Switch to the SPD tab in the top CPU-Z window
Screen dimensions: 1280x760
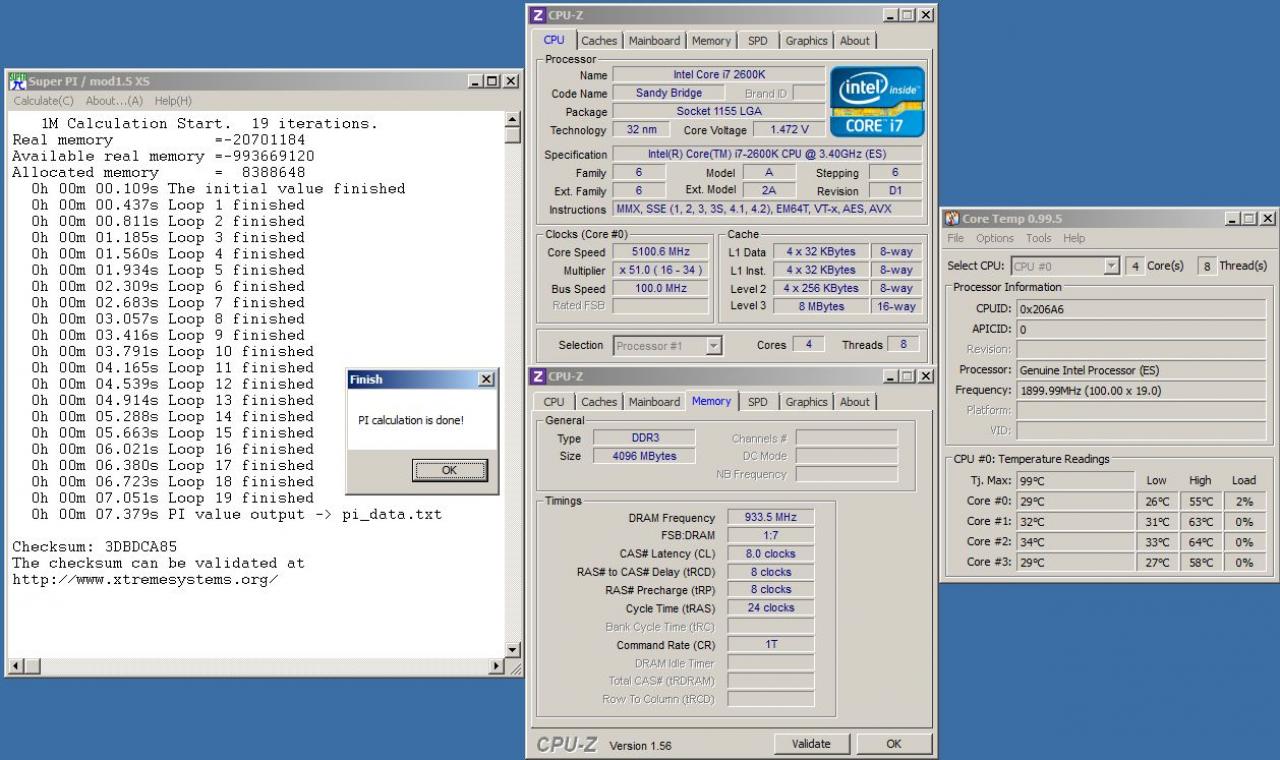pyautogui.click(x=758, y=41)
